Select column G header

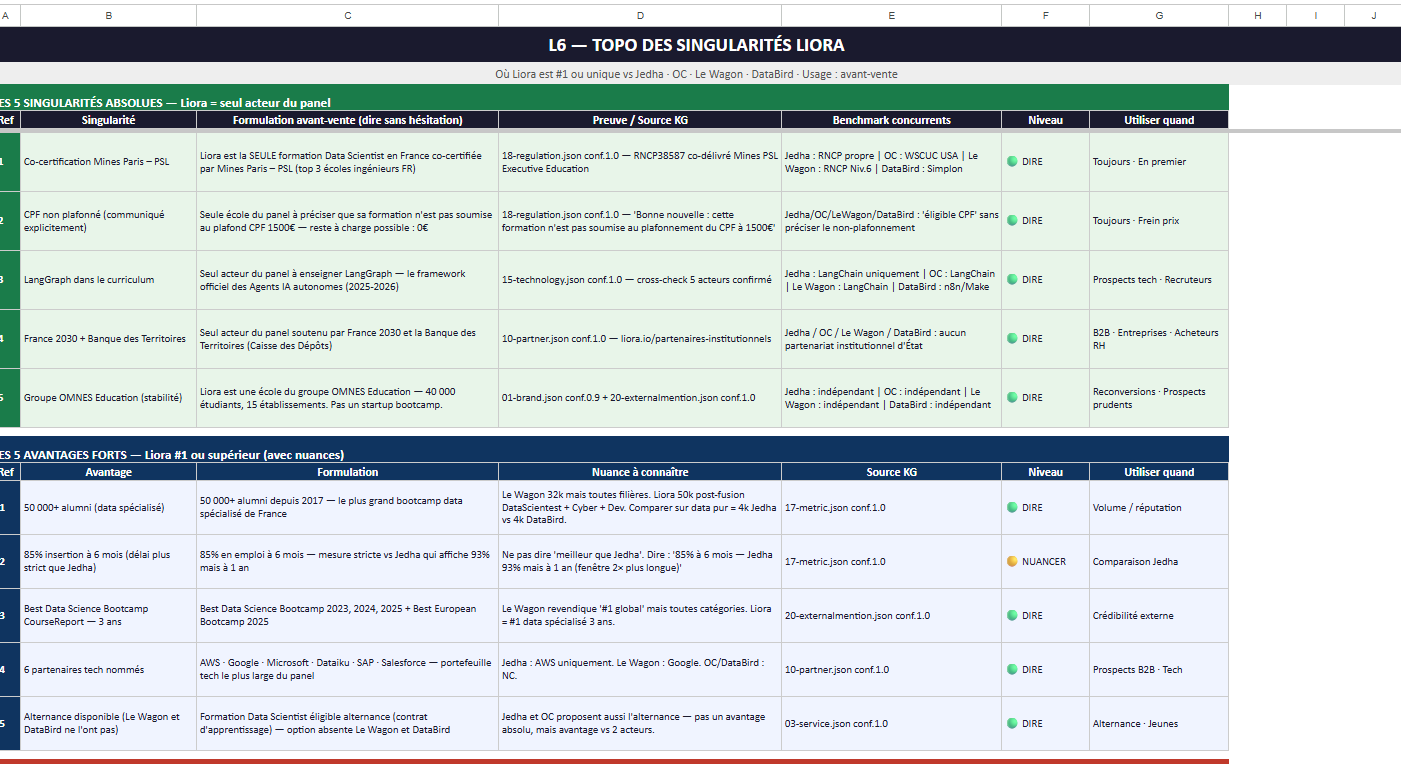point(1159,15)
